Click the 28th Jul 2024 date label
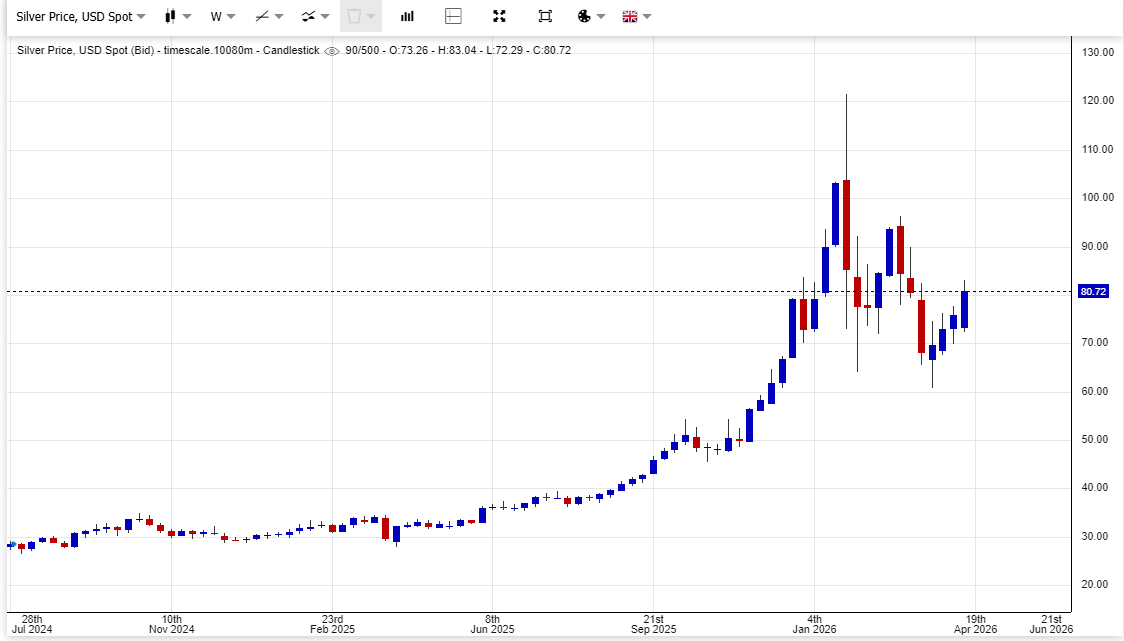Screen dimensions: 1124x641 [x=32, y=624]
